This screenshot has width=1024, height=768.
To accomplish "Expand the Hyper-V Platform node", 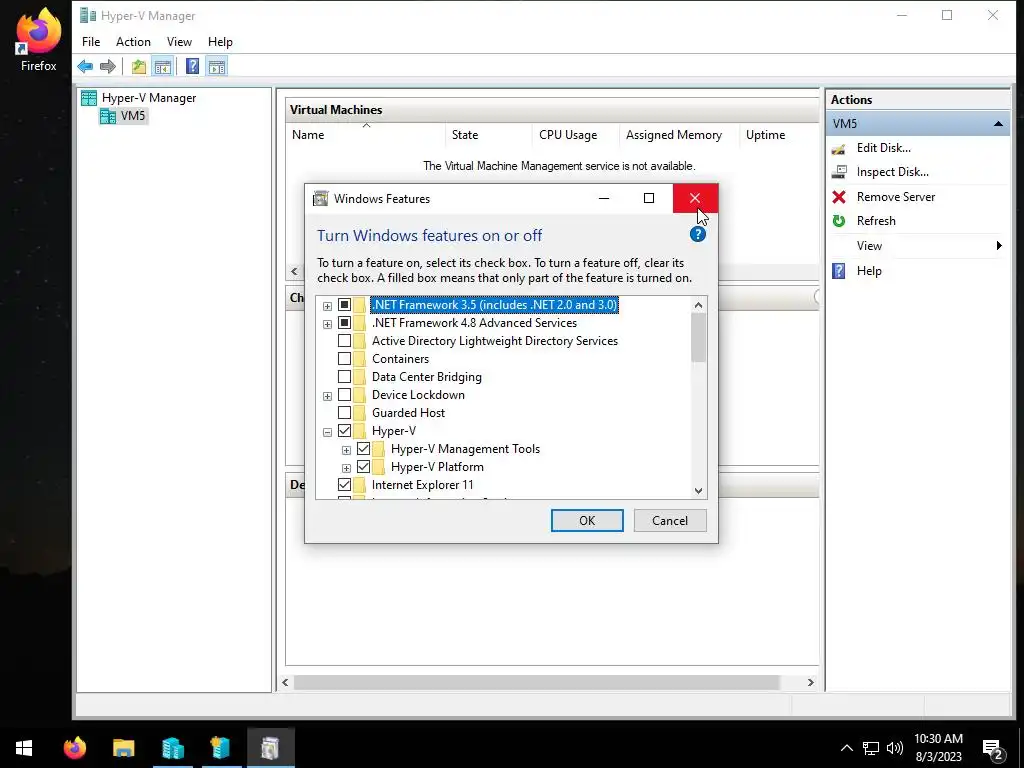I will pyautogui.click(x=346, y=468).
